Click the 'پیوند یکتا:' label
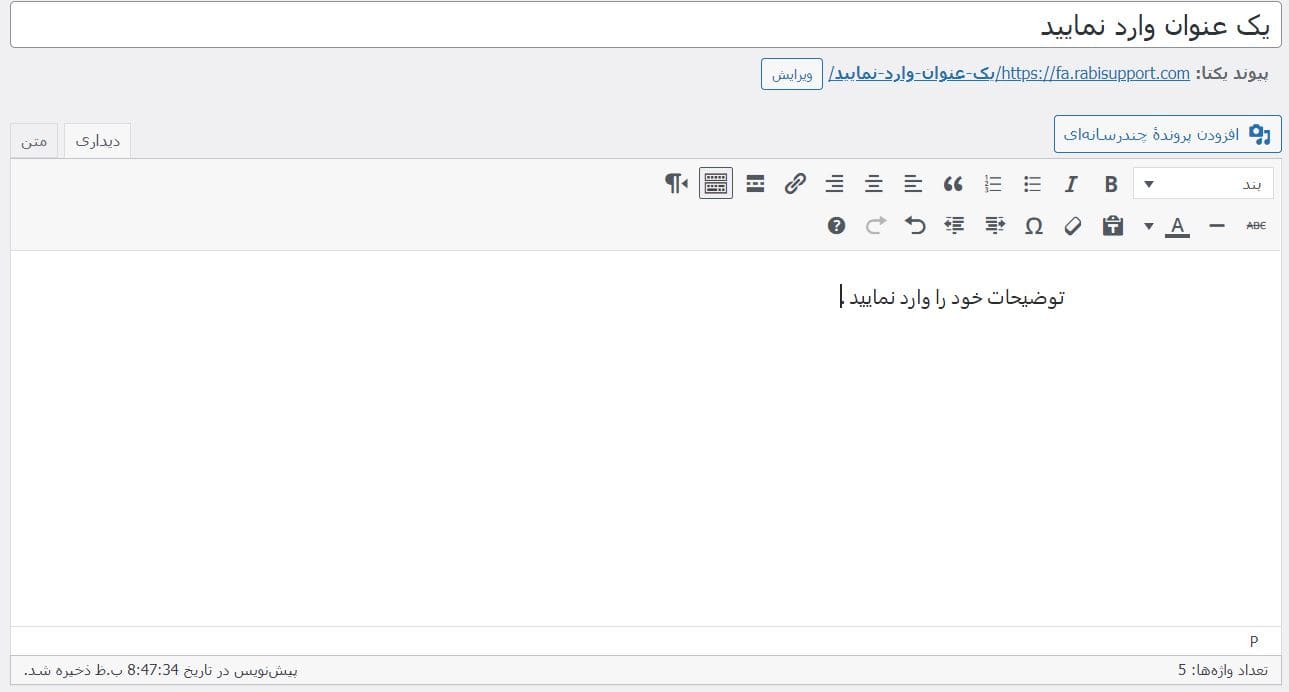This screenshot has height=692, width=1289. coord(1233,74)
